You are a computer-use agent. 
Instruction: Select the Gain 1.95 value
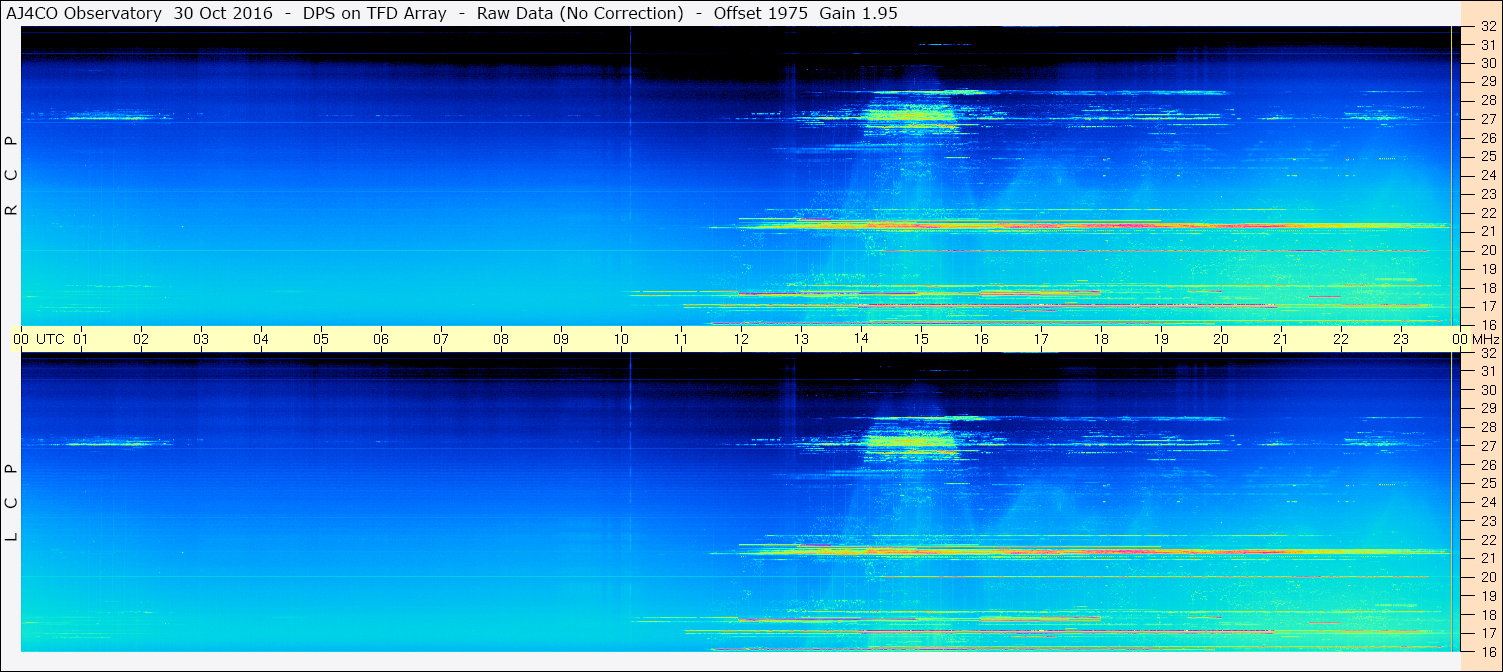pos(858,13)
